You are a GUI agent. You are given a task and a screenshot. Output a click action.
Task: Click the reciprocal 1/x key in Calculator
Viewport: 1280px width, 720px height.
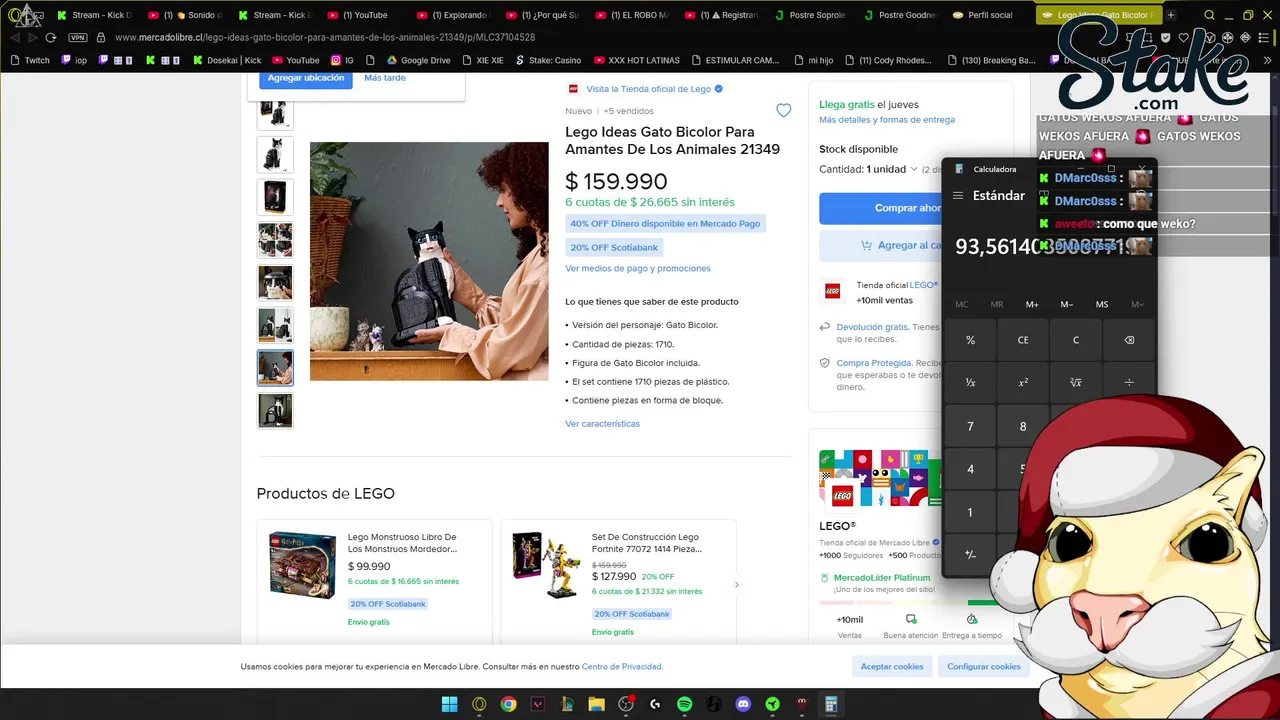[970, 383]
